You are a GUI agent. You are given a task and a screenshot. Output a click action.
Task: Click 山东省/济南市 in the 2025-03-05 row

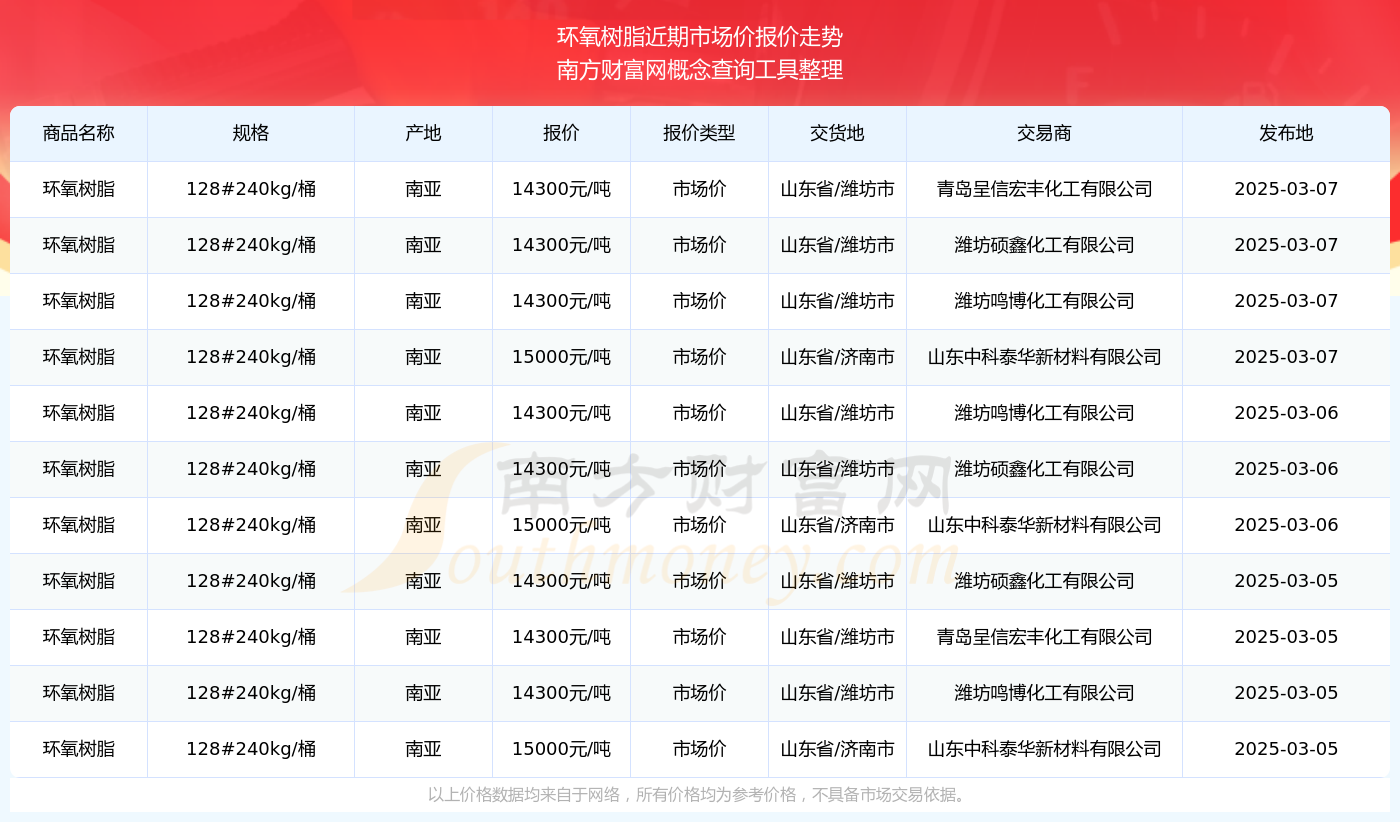click(837, 749)
